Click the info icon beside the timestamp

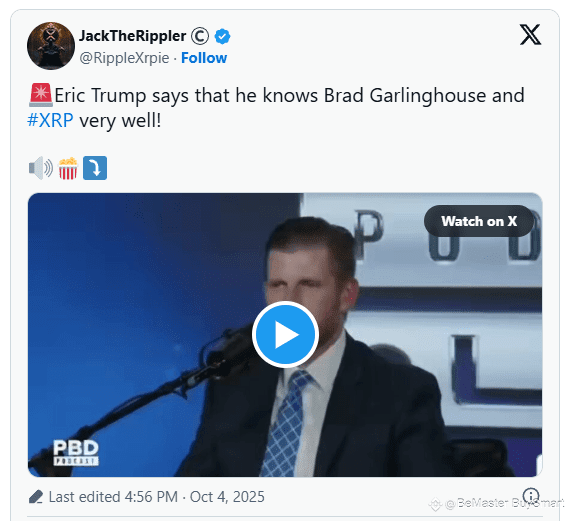[531, 496]
